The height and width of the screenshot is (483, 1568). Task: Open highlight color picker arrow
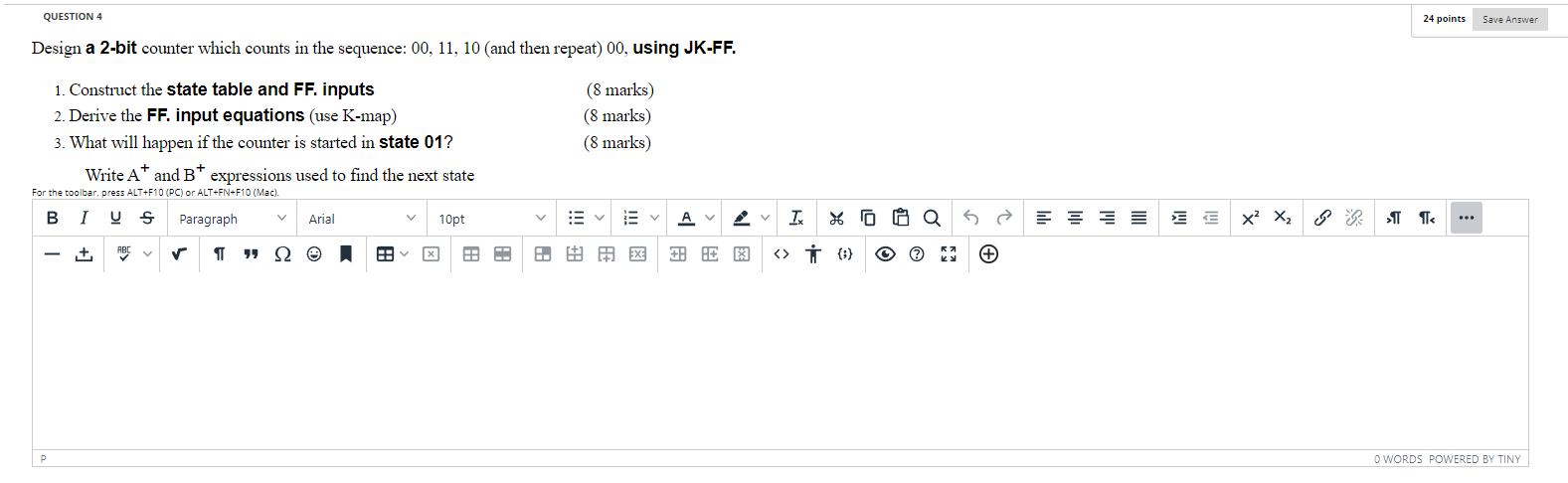765,218
